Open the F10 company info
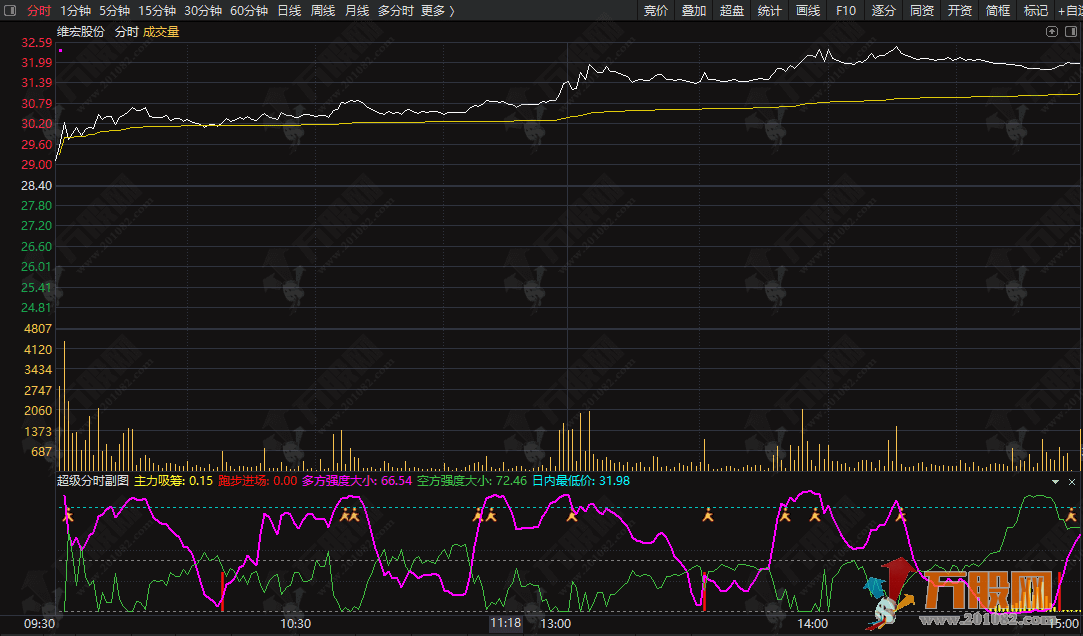 click(845, 11)
